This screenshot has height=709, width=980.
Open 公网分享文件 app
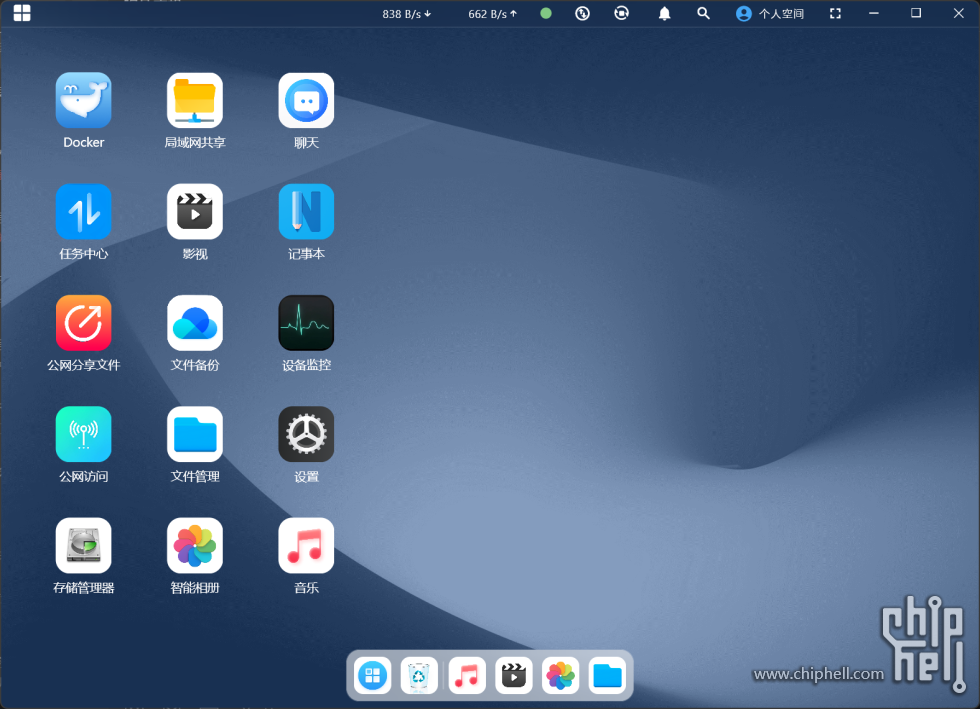tap(84, 323)
